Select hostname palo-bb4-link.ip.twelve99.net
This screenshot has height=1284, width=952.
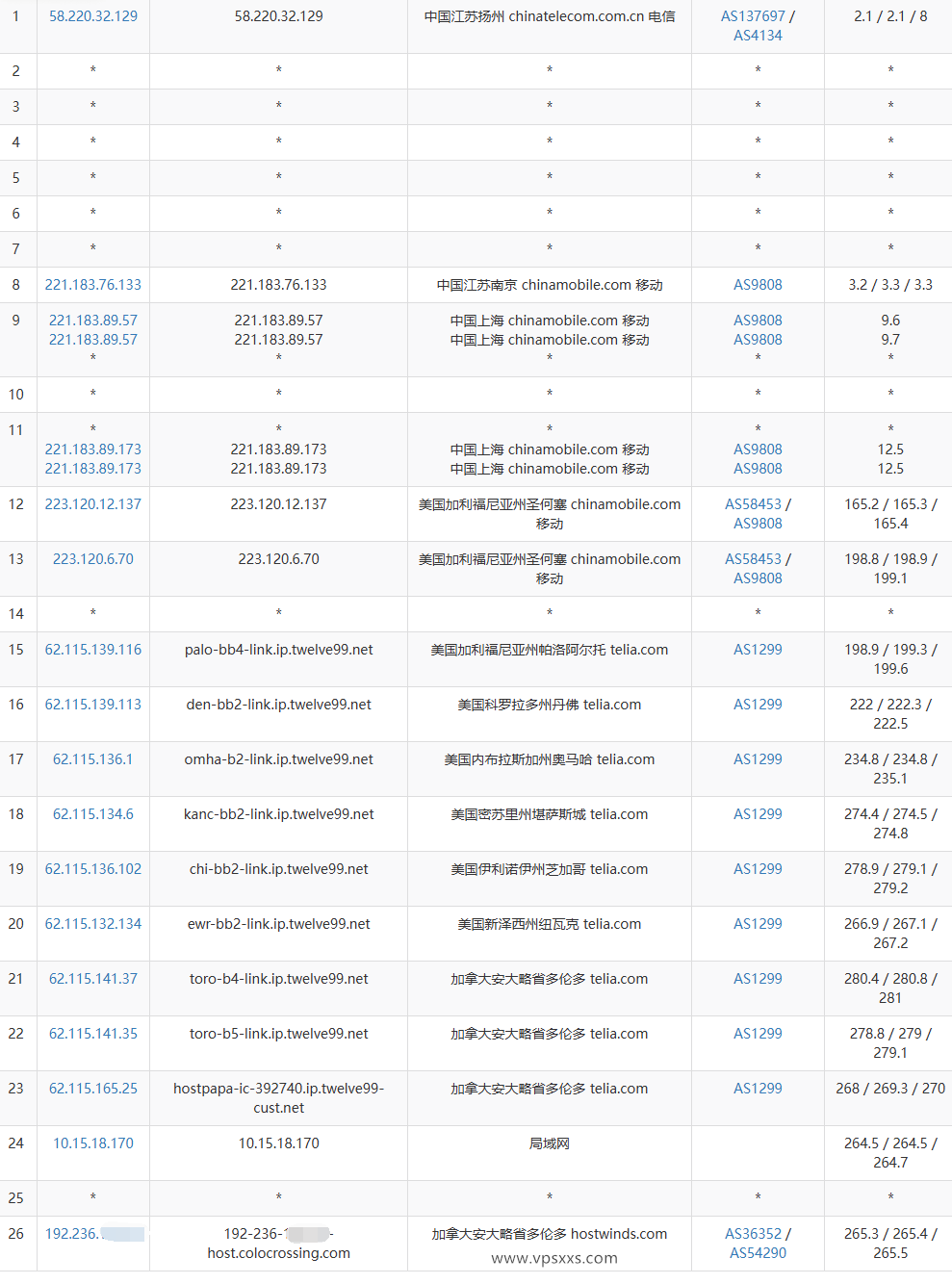[x=279, y=650]
